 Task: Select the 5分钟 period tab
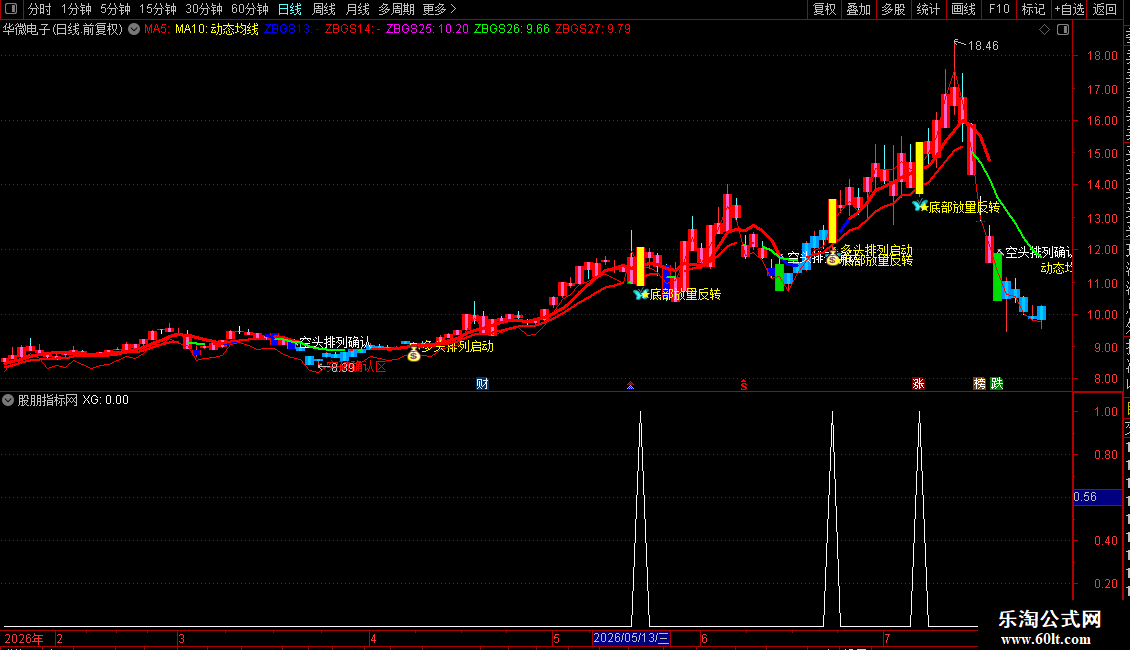pos(115,9)
